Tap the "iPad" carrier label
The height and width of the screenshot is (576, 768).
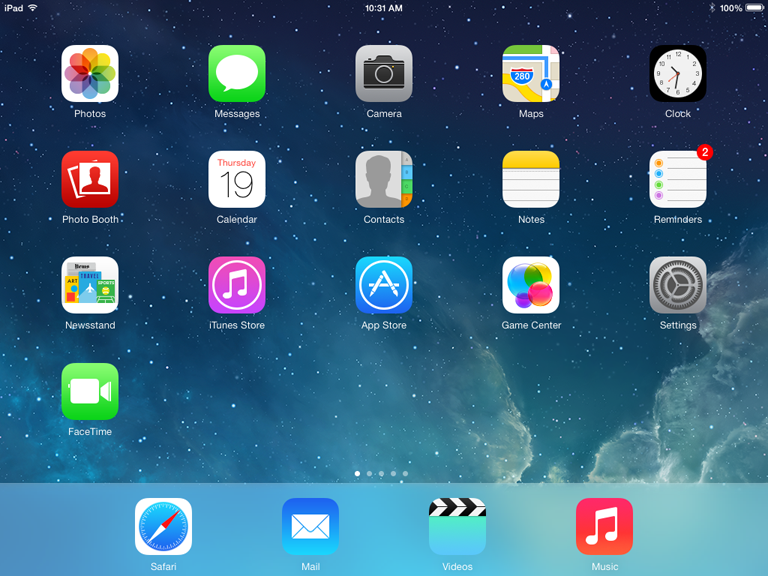13,8
